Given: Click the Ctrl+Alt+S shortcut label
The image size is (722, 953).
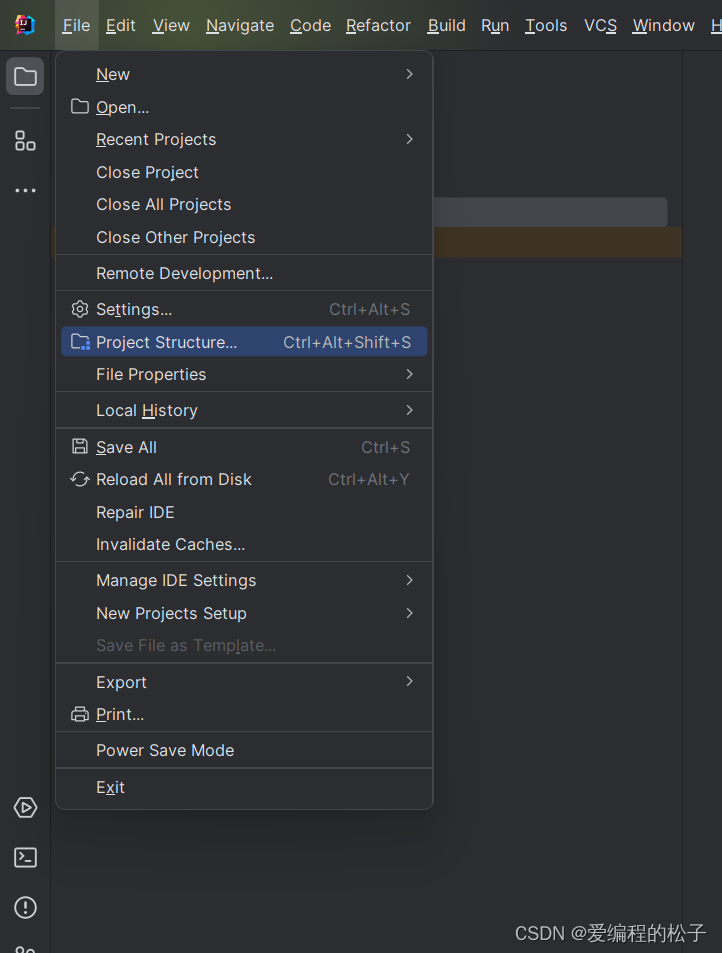Looking at the screenshot, I should pyautogui.click(x=370, y=309).
